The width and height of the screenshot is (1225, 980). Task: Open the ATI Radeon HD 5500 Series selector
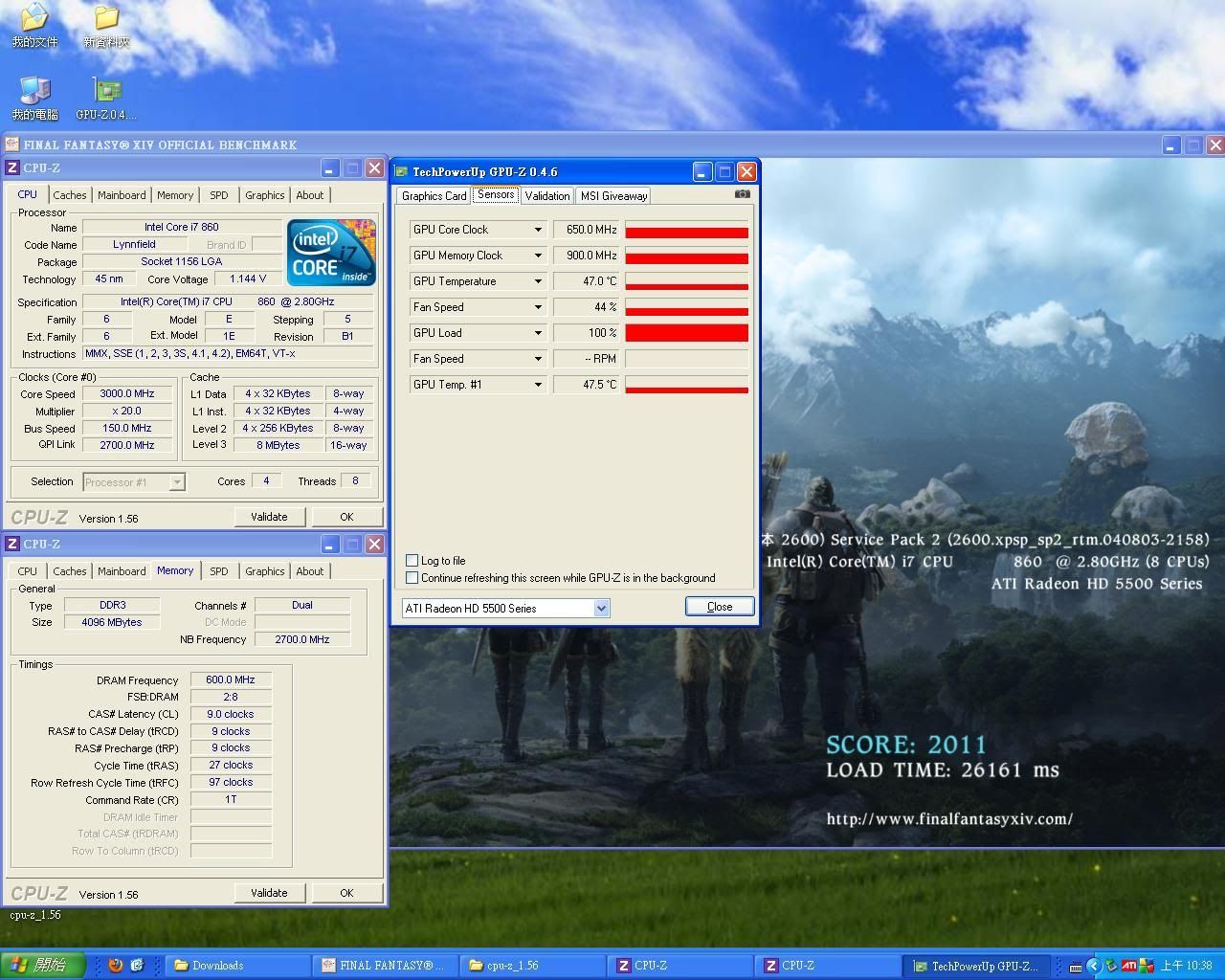point(505,608)
